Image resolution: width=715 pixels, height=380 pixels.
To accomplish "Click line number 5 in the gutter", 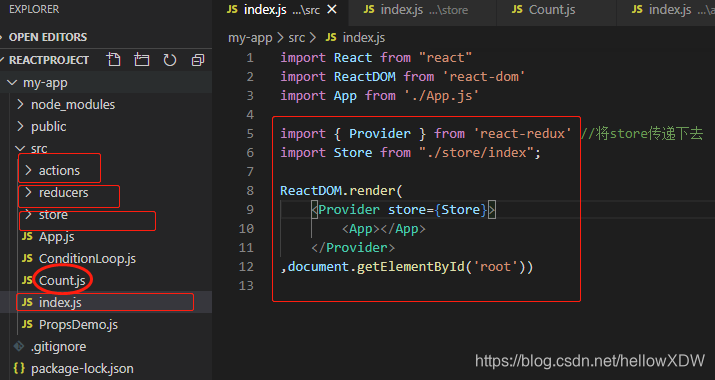I will (250, 133).
